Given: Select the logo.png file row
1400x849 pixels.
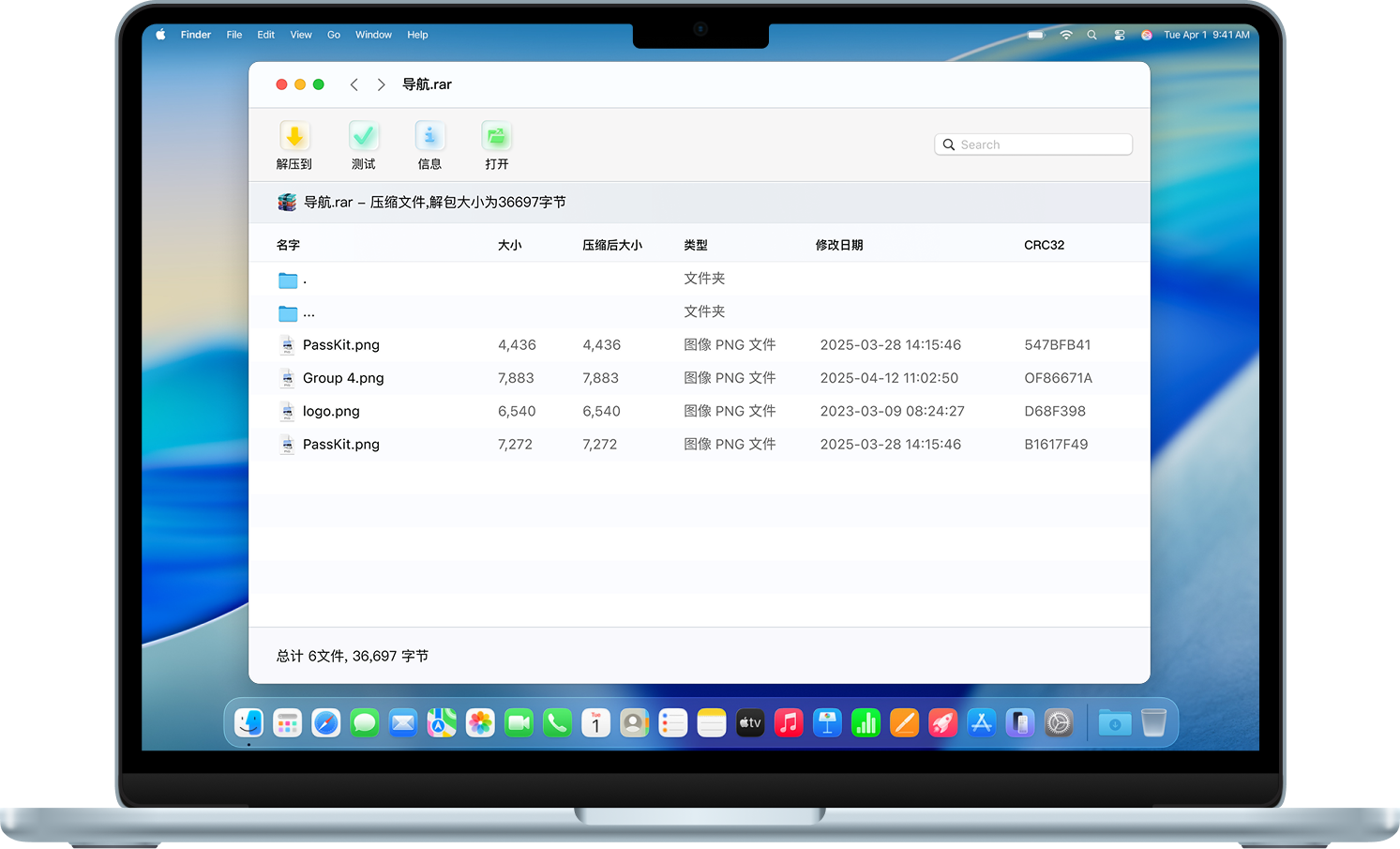Looking at the screenshot, I should click(331, 411).
